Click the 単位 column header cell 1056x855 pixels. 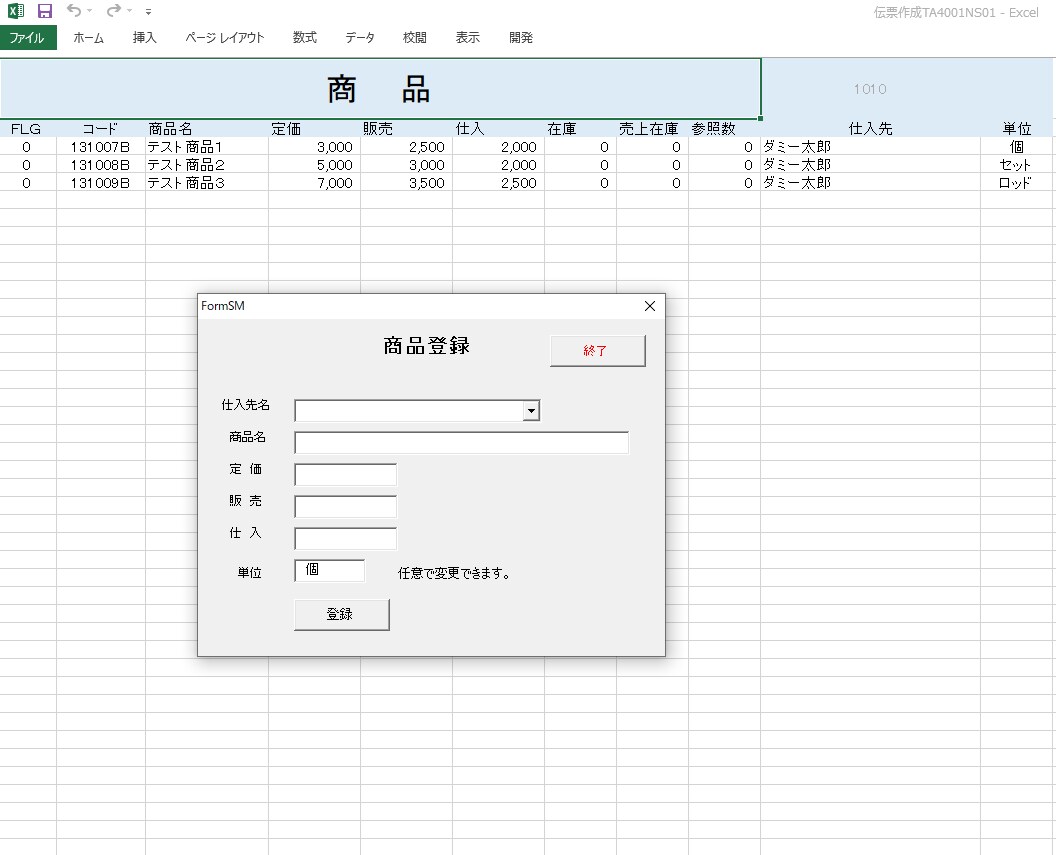1018,129
